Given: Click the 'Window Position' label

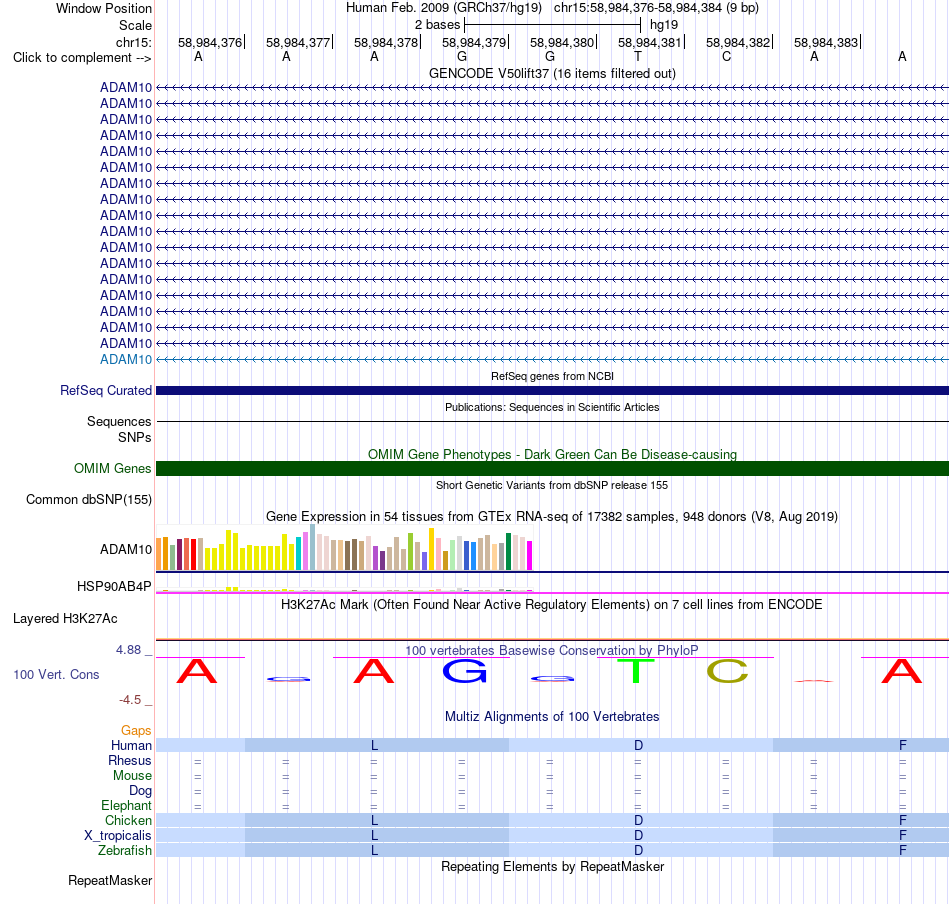Looking at the screenshot, I should [x=104, y=8].
